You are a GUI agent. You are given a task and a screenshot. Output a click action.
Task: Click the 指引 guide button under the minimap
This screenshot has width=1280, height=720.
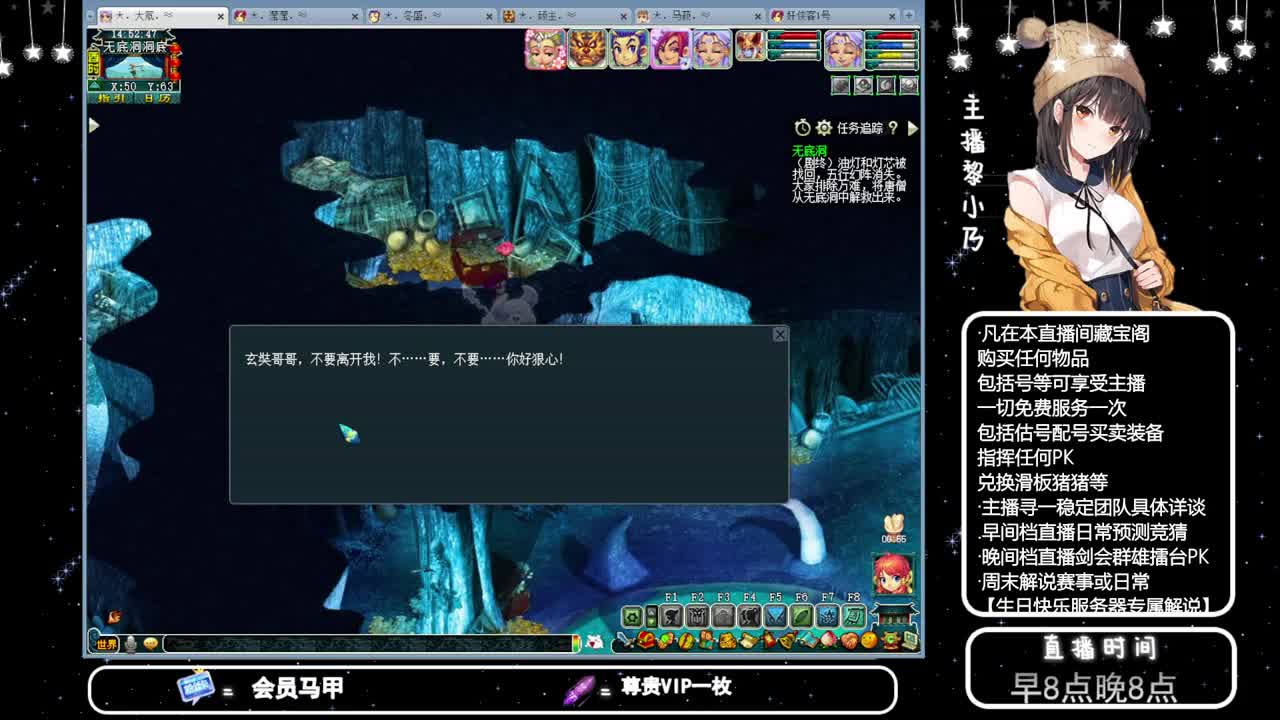[112, 98]
